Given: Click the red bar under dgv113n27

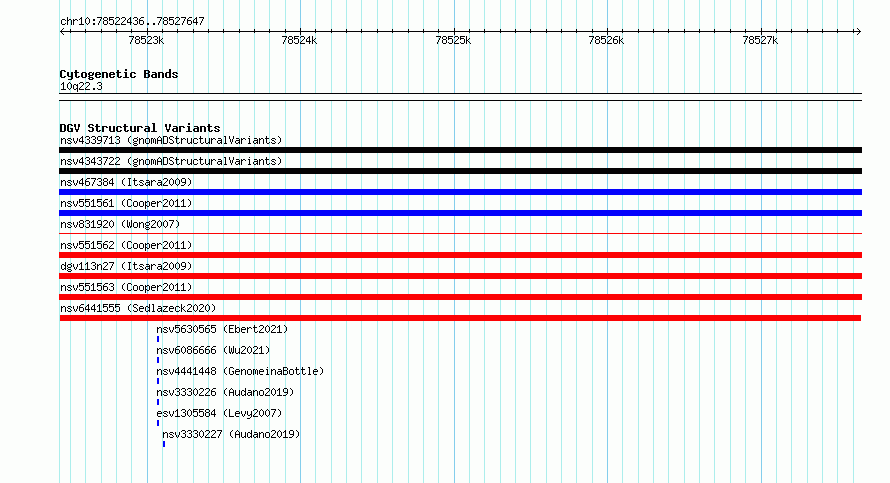Looking at the screenshot, I should pos(460,276).
